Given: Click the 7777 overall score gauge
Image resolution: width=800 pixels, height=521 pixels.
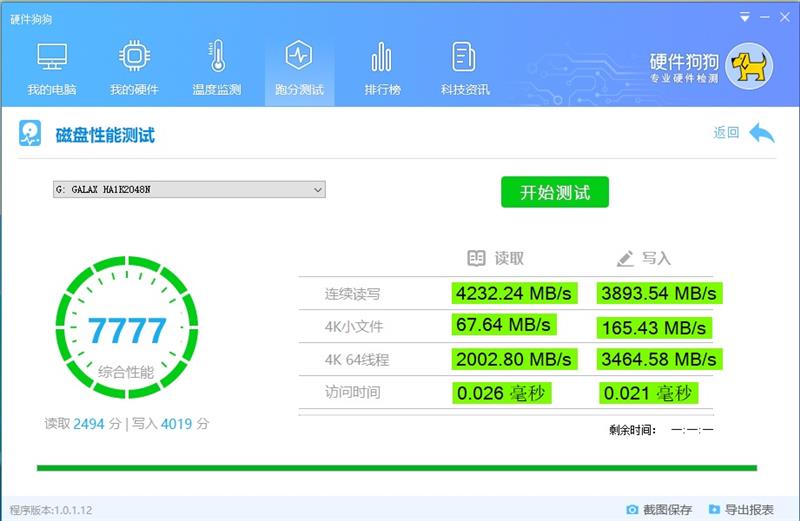Looking at the screenshot, I should click(127, 327).
